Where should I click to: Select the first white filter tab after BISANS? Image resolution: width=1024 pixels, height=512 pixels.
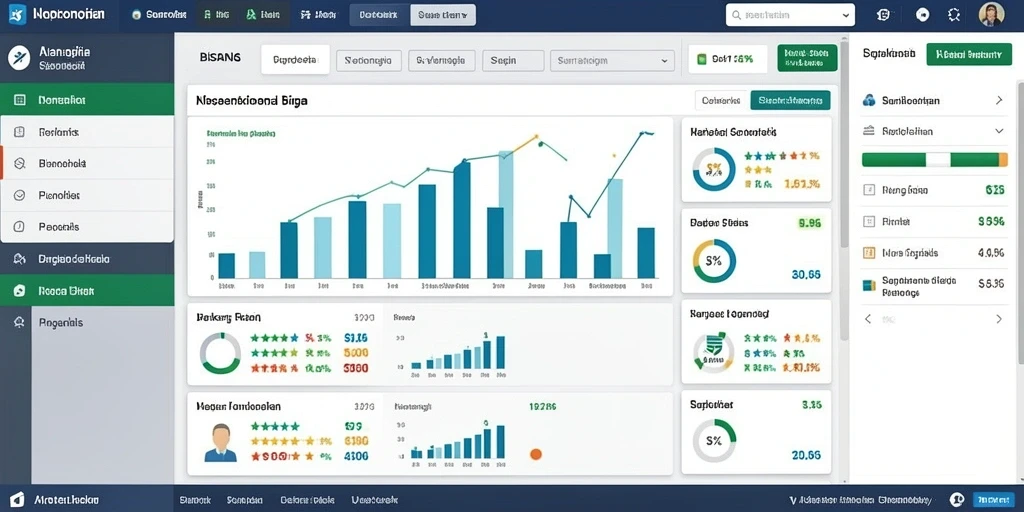[295, 59]
